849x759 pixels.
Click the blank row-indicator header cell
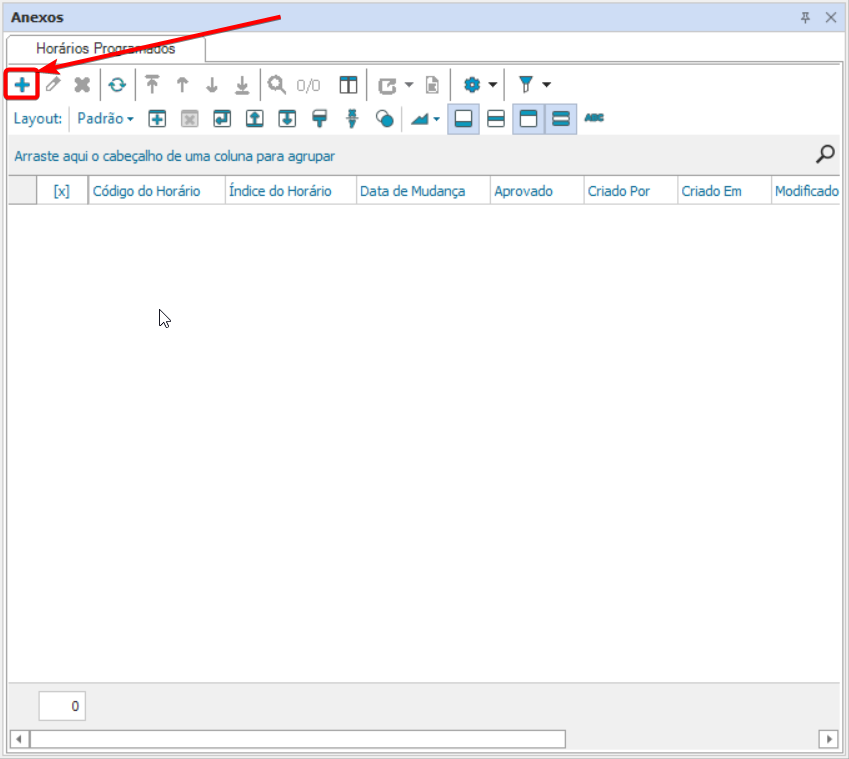pos(22,191)
